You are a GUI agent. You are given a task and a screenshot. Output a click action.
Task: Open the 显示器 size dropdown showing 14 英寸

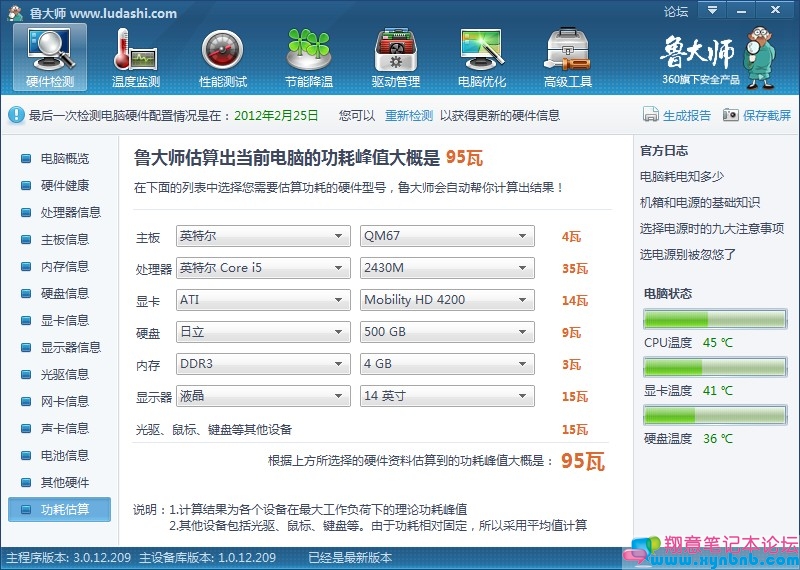[x=447, y=396]
